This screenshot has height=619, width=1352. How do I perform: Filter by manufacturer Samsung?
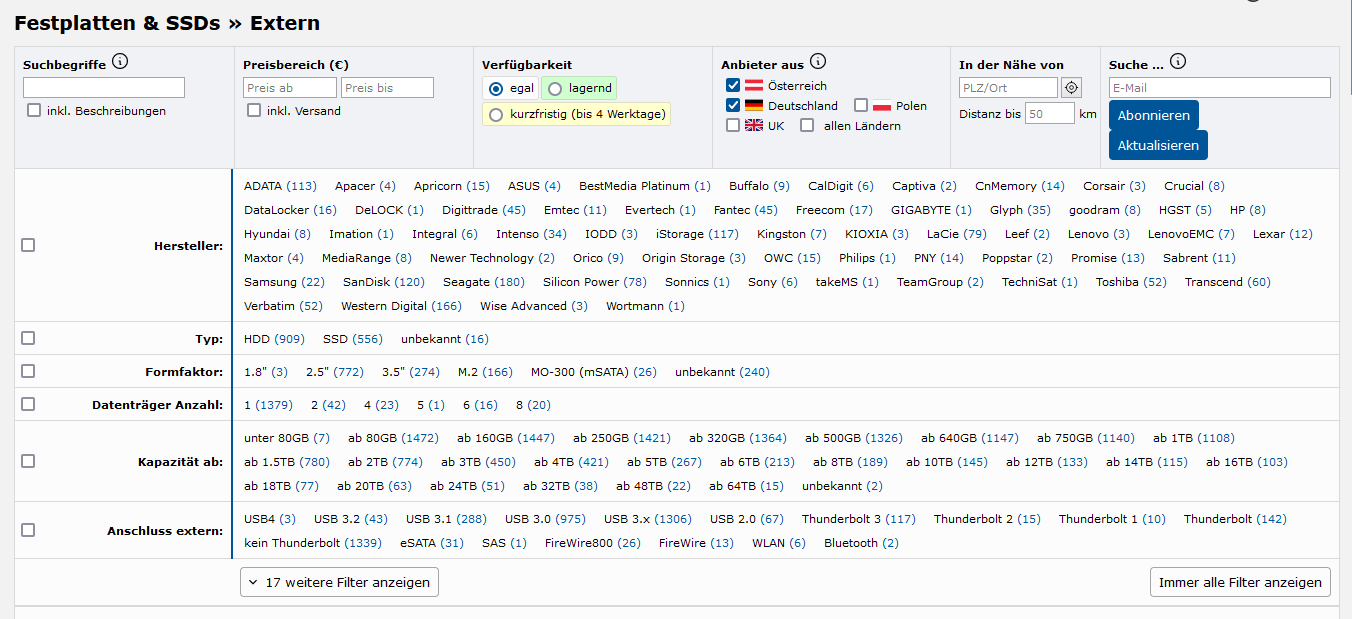tap(284, 282)
